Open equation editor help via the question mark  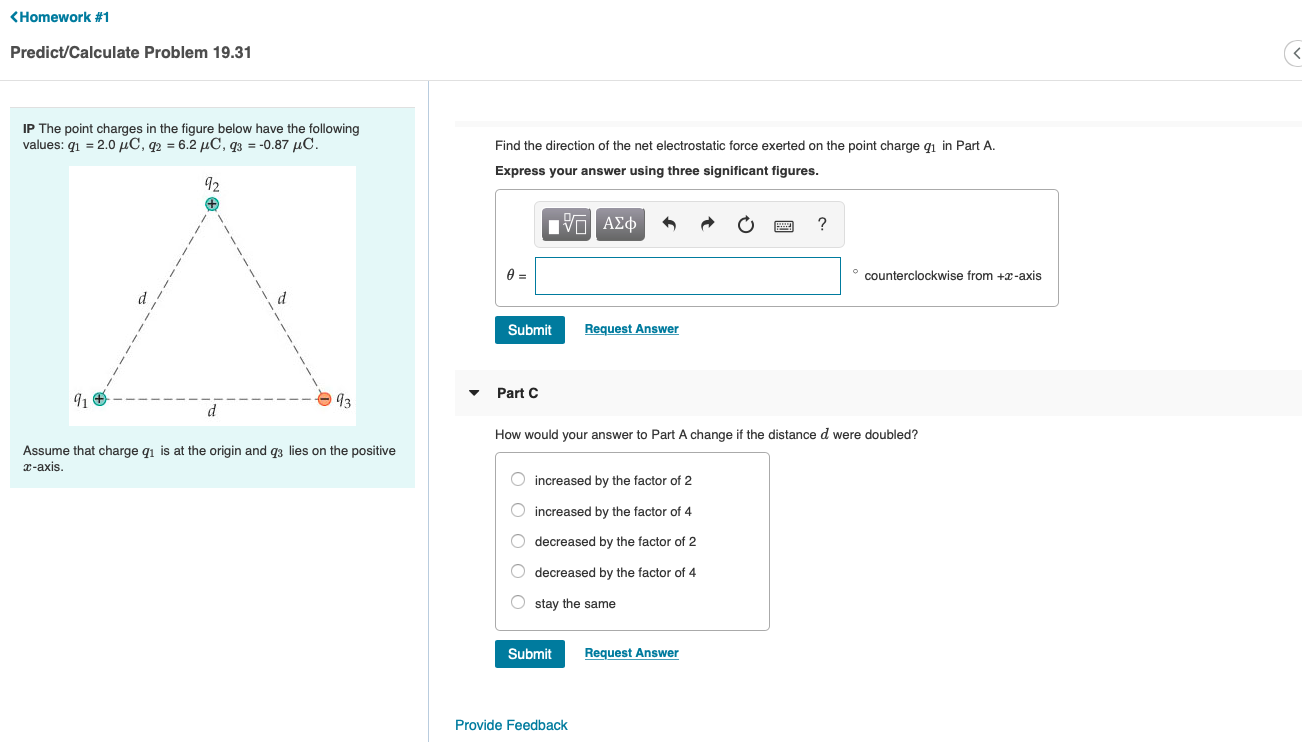click(x=821, y=224)
